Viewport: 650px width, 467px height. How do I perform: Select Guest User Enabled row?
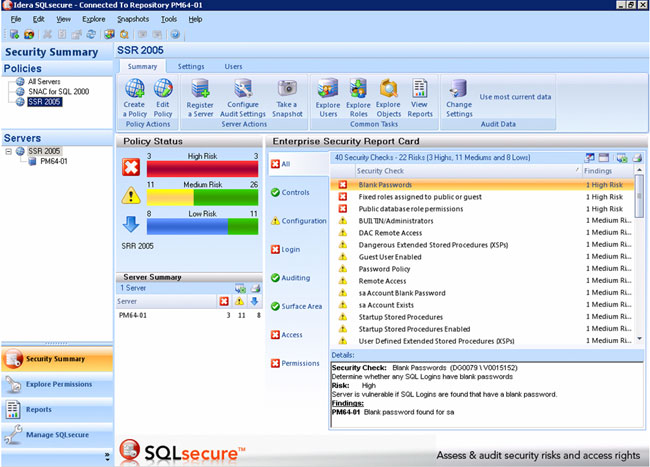point(483,257)
